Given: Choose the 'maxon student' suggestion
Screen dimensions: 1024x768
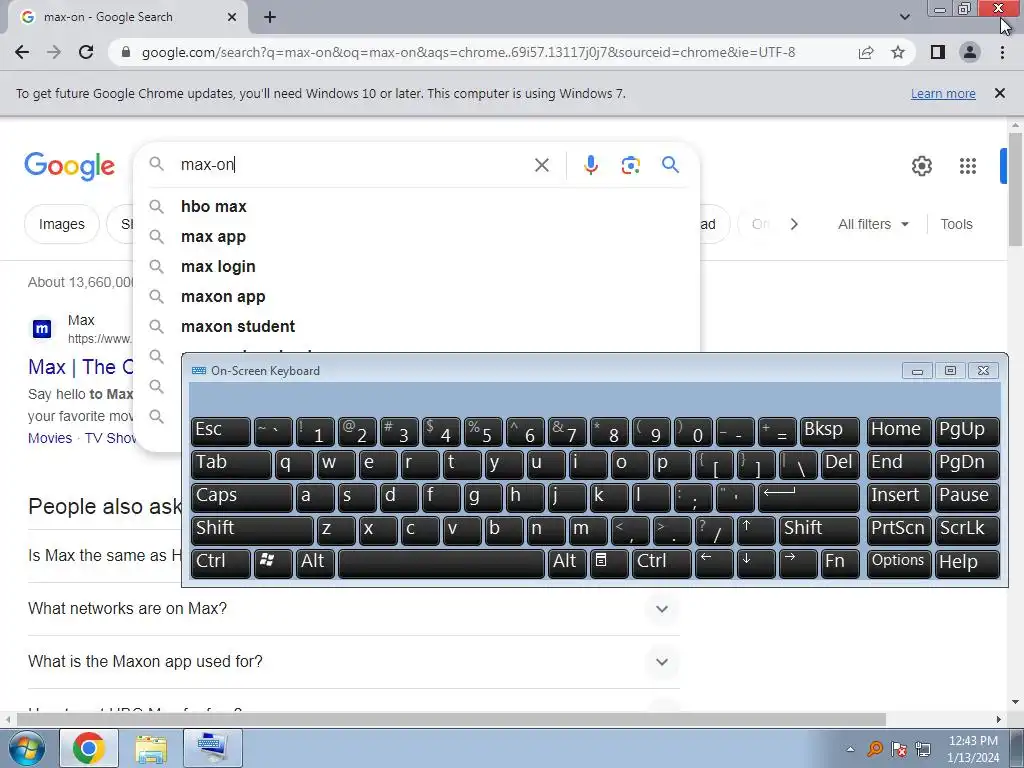Looking at the screenshot, I should (x=416, y=327).
